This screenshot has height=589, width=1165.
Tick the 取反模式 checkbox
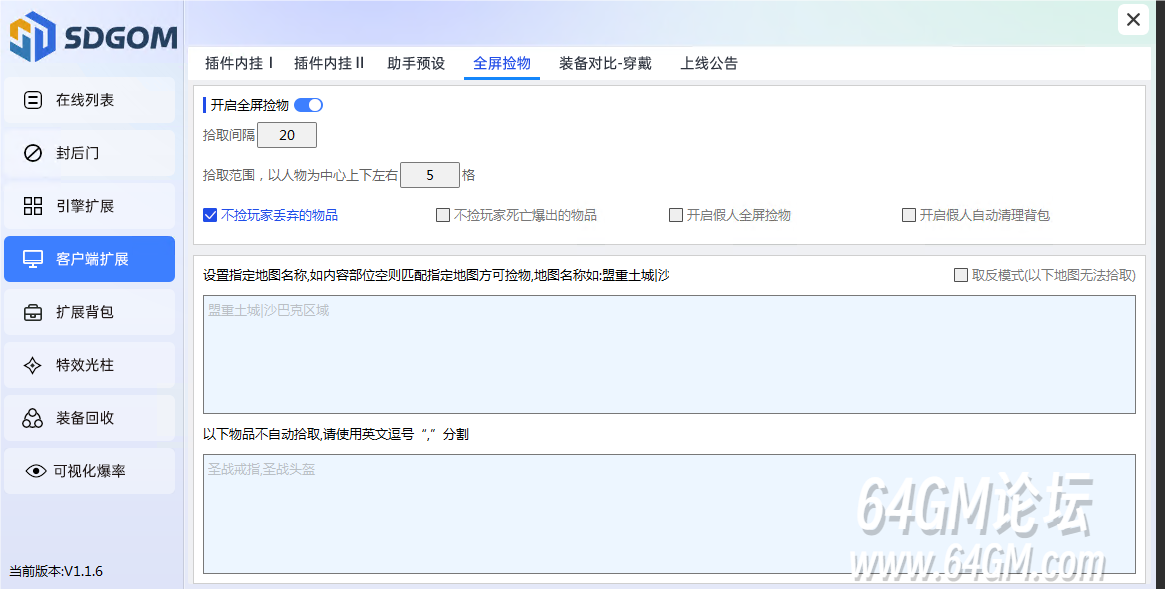[x=961, y=275]
